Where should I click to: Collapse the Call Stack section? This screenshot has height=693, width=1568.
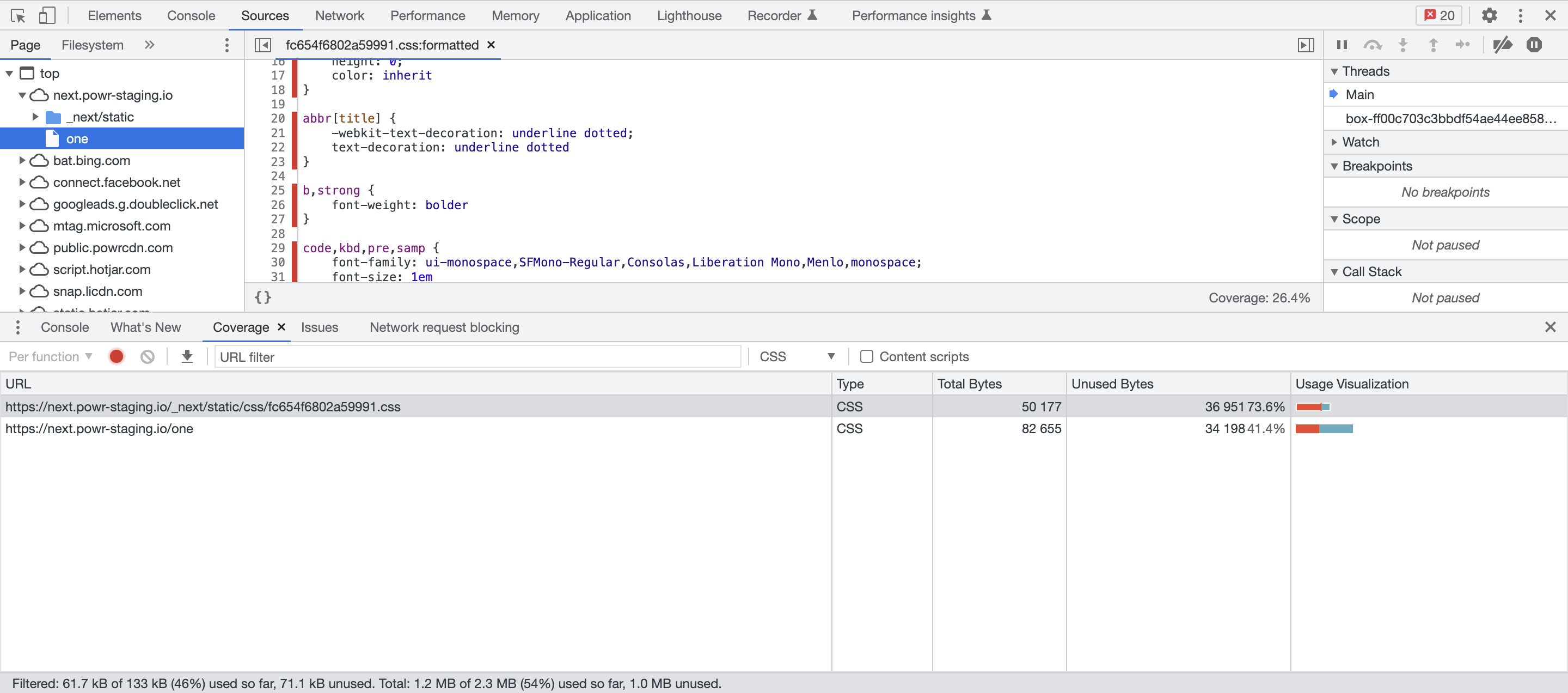1336,272
